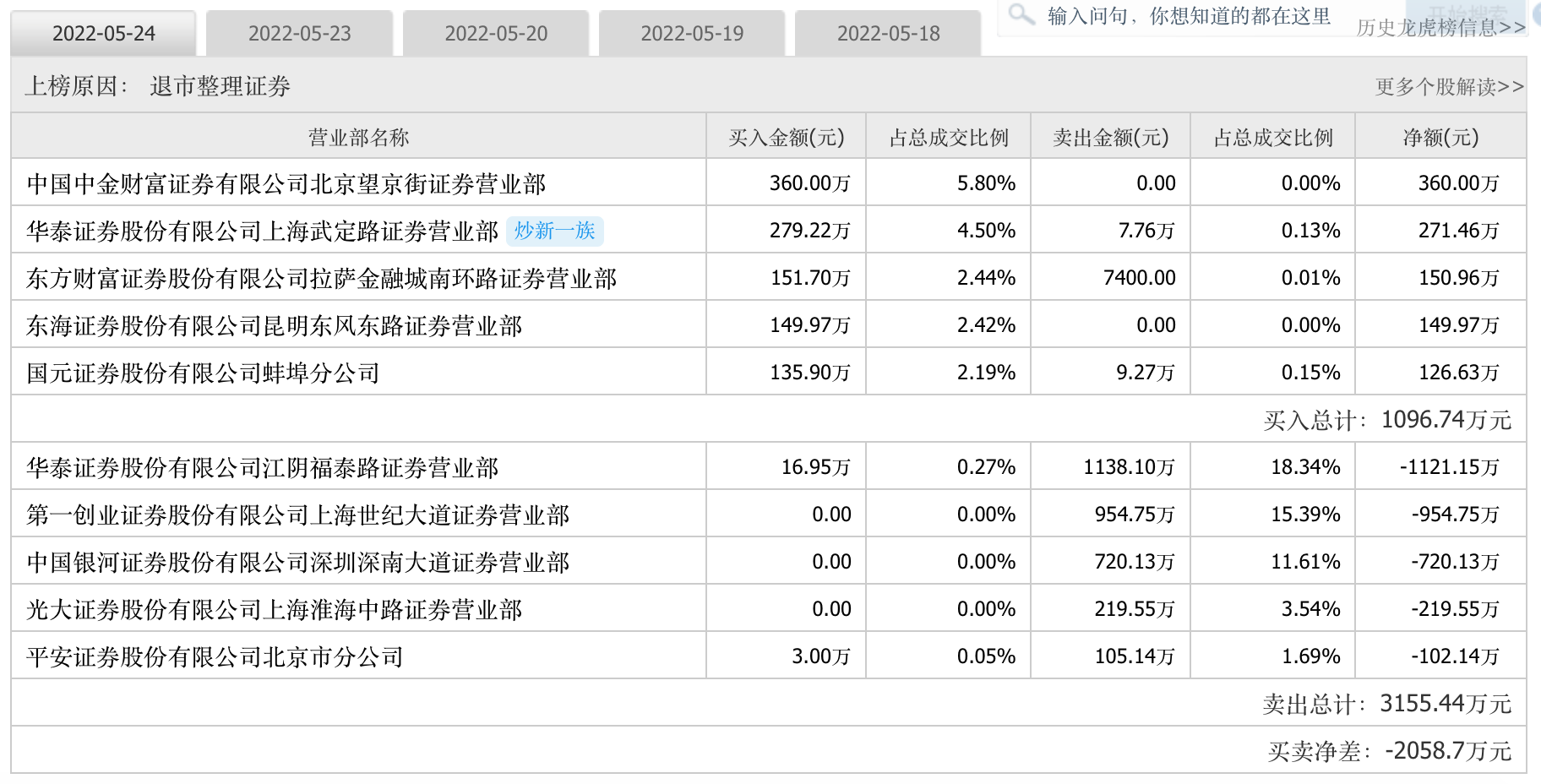1541x784 pixels.
Task: Focus the 输入问句 search input field
Action: [1189, 16]
